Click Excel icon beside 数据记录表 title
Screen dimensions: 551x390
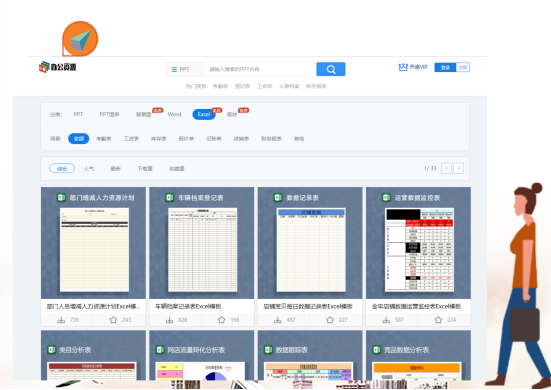click(278, 197)
